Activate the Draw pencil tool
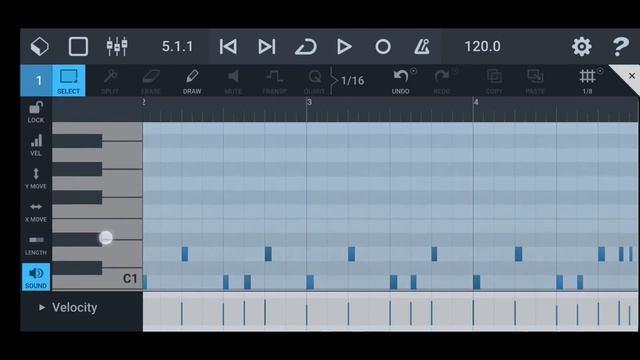640x360 pixels. pos(192,82)
